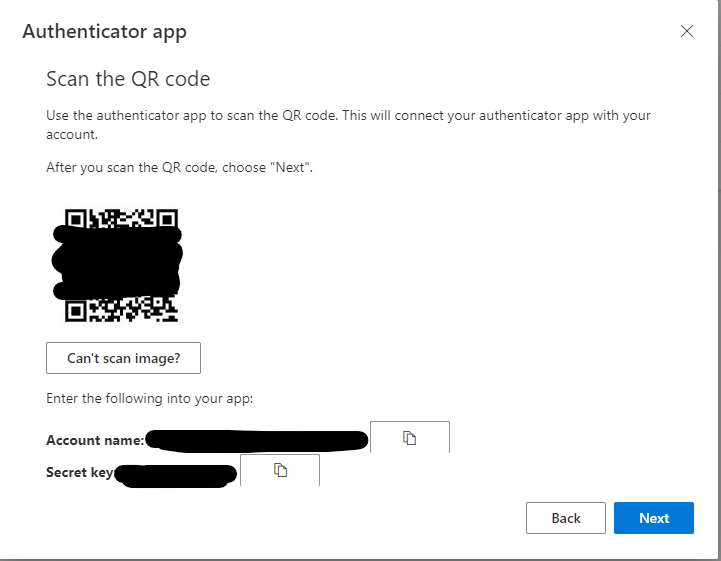Click "Enter the following into your app:" text
Screen dimensions: 721x561
coord(149,398)
